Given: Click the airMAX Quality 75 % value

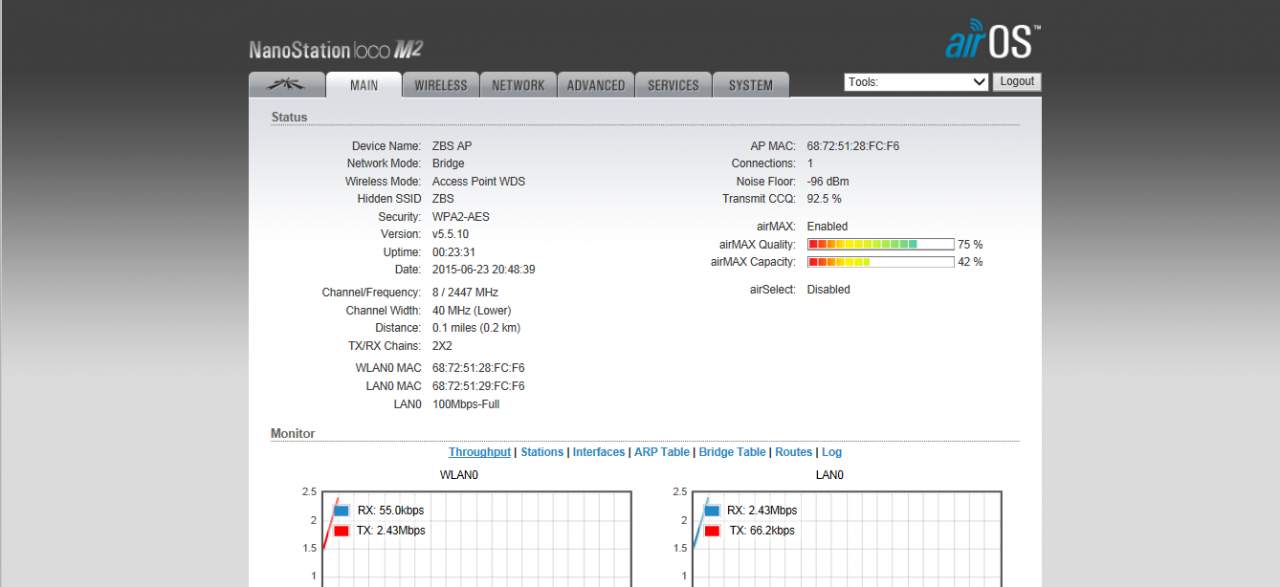Looking at the screenshot, I should pyautogui.click(x=970, y=245).
